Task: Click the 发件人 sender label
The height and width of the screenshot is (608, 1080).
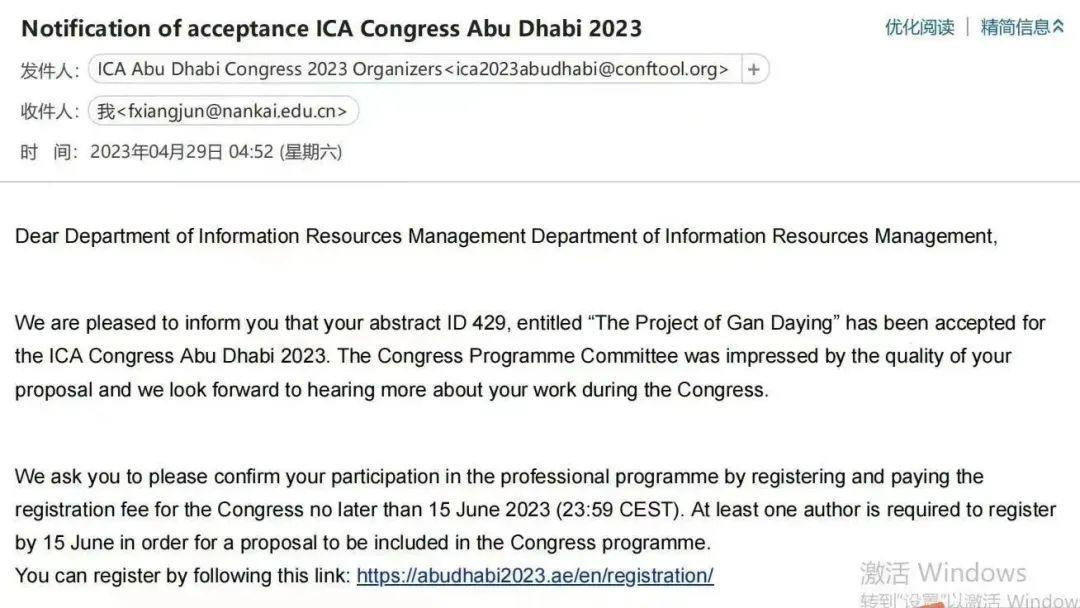Action: coord(50,70)
